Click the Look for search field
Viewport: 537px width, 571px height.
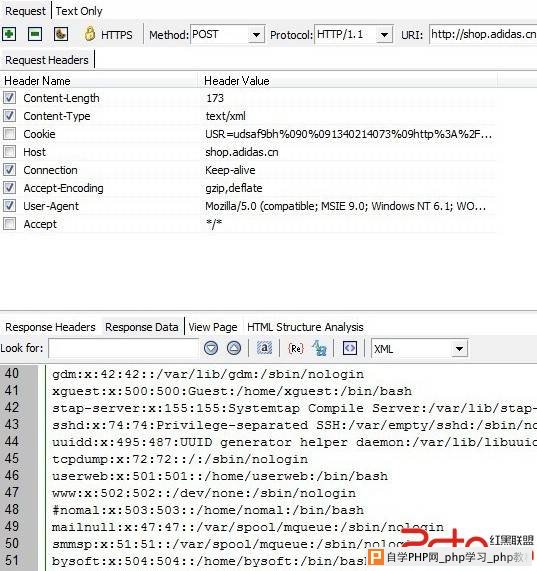click(123, 348)
